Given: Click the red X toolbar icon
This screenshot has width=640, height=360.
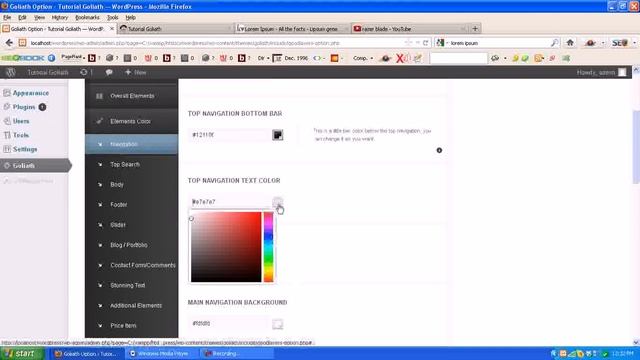Looking at the screenshot, I should point(400,58).
